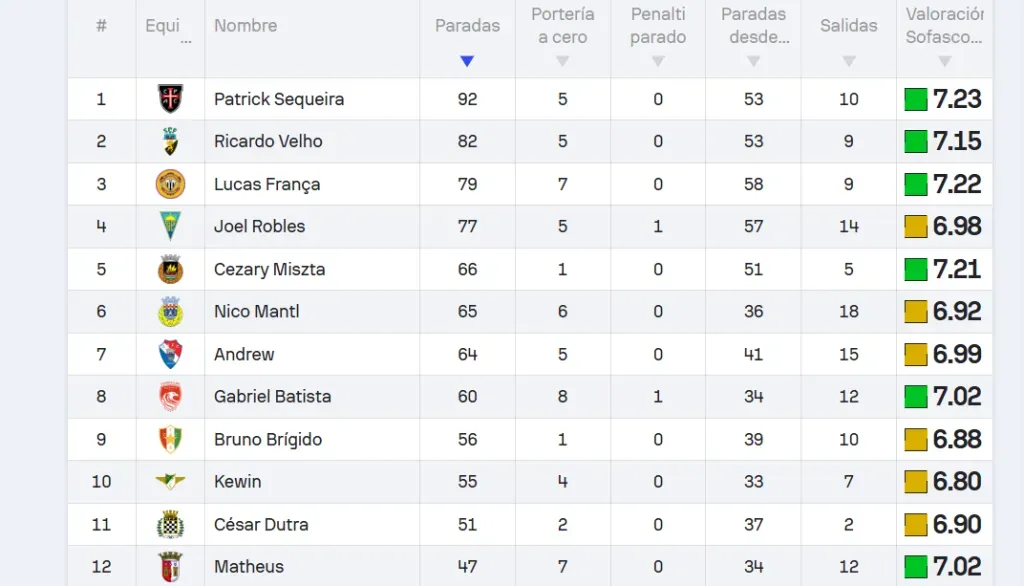Viewport: 1024px width, 586px height.
Task: Click the team badge beside Joel Robles
Action: 170,226
